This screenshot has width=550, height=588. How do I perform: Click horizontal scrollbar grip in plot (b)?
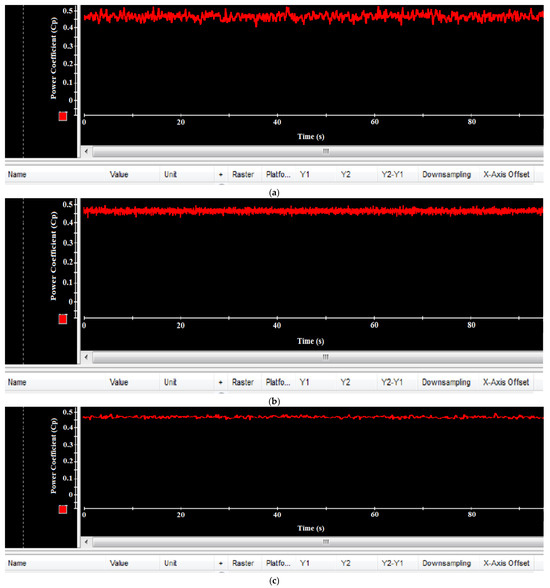pos(325,357)
